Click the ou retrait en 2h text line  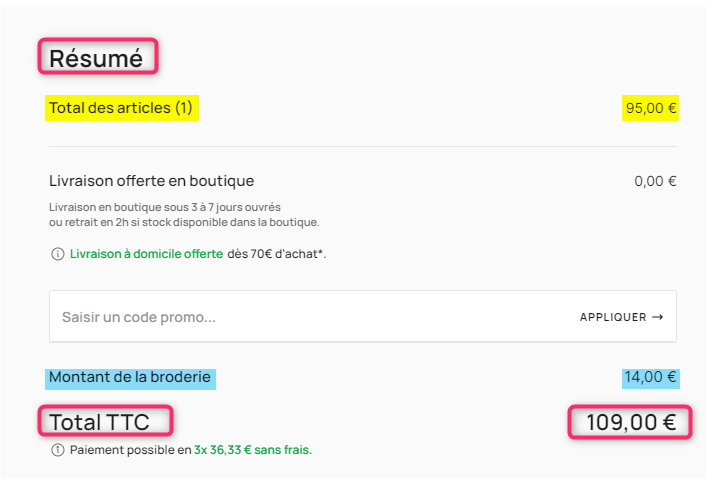(184, 222)
